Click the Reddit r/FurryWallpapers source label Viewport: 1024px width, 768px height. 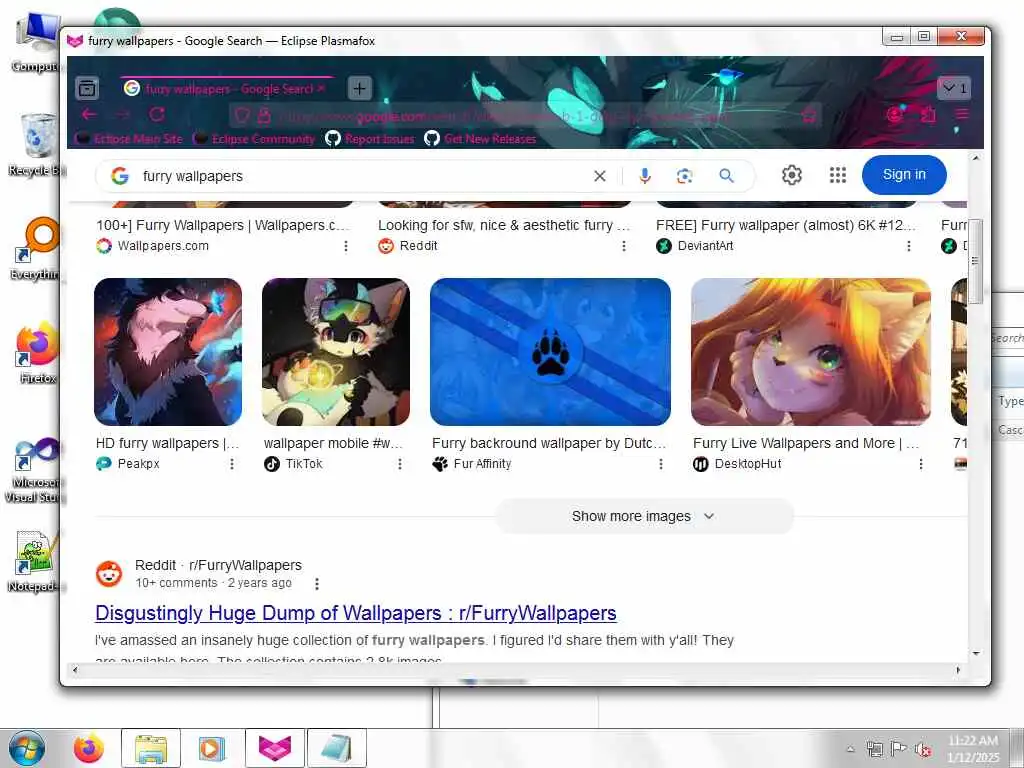point(218,566)
